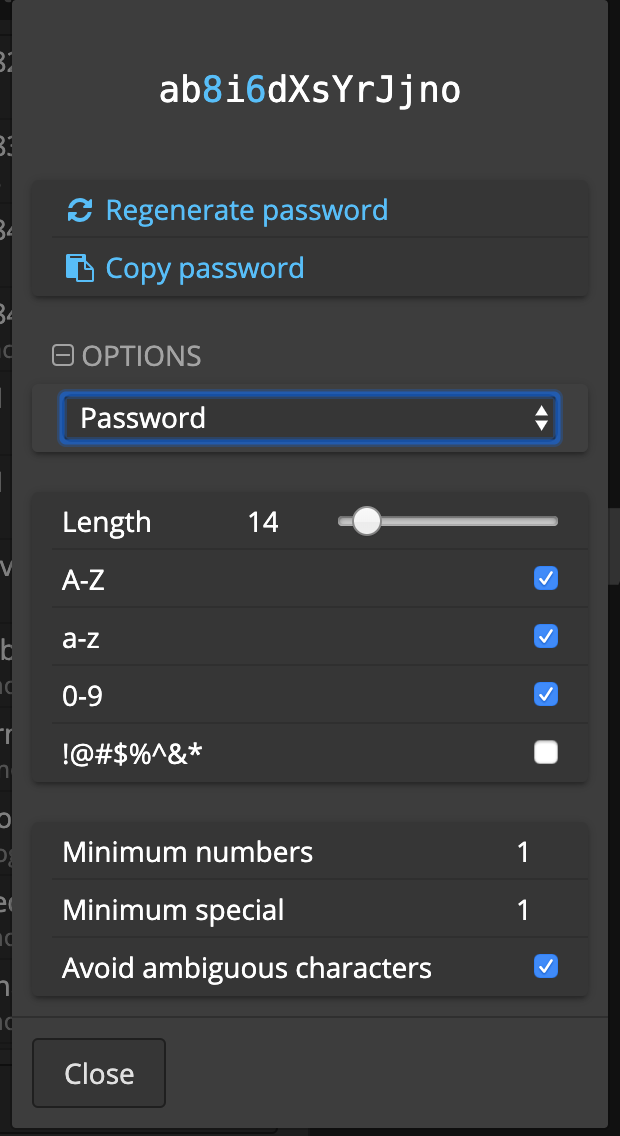Click the right end of Length slider track
The width and height of the screenshot is (620, 1136).
554,521
